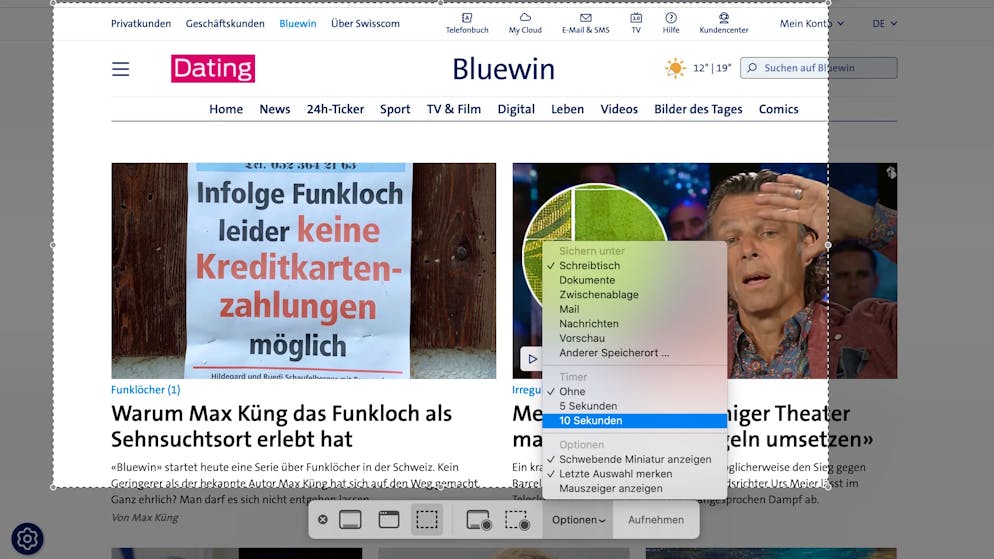
Task: Go to the Sport tab
Action: click(395, 109)
